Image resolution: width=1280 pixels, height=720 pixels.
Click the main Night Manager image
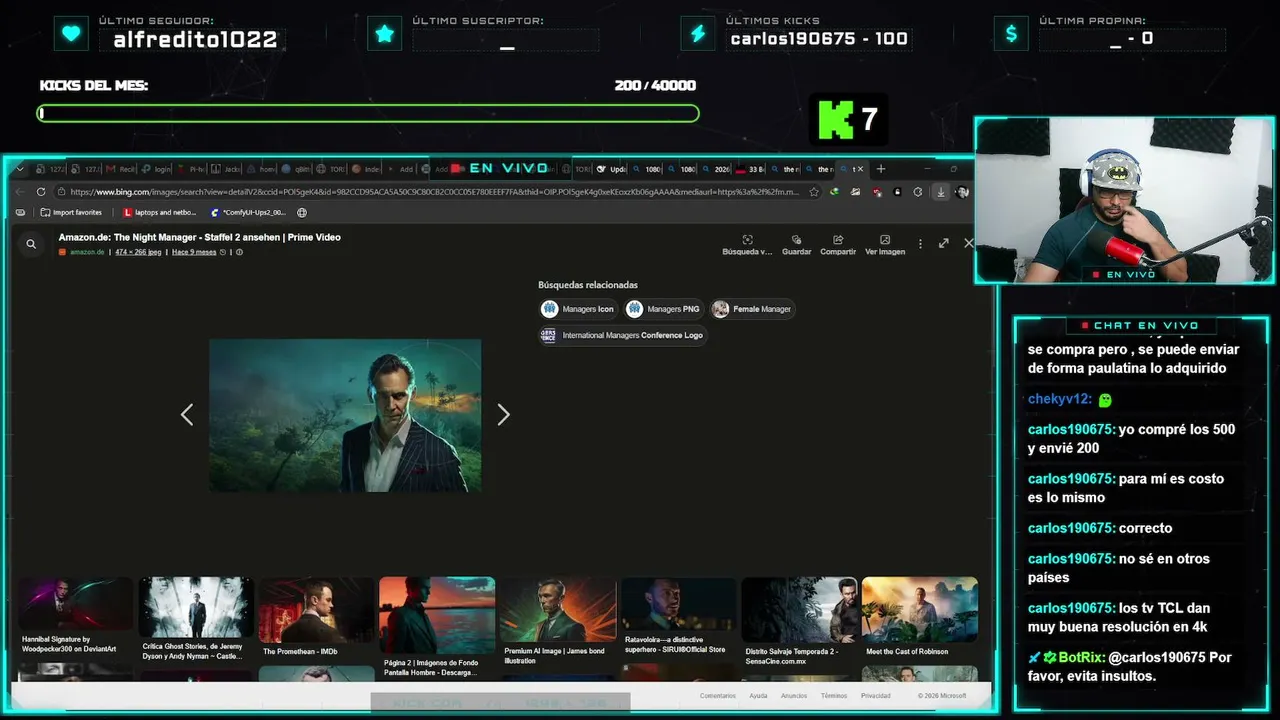(345, 415)
